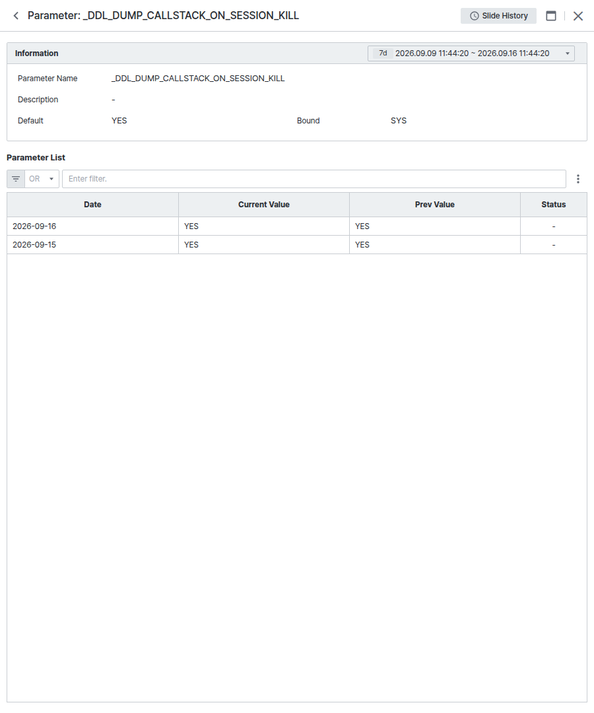Select the 2026-09-15 row

coord(297,245)
